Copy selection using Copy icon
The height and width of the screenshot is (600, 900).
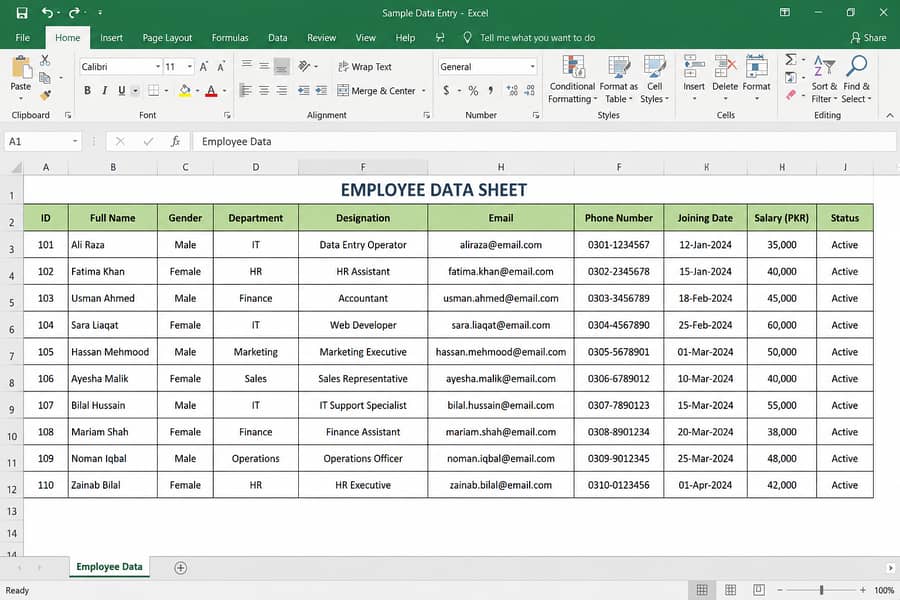pos(45,78)
